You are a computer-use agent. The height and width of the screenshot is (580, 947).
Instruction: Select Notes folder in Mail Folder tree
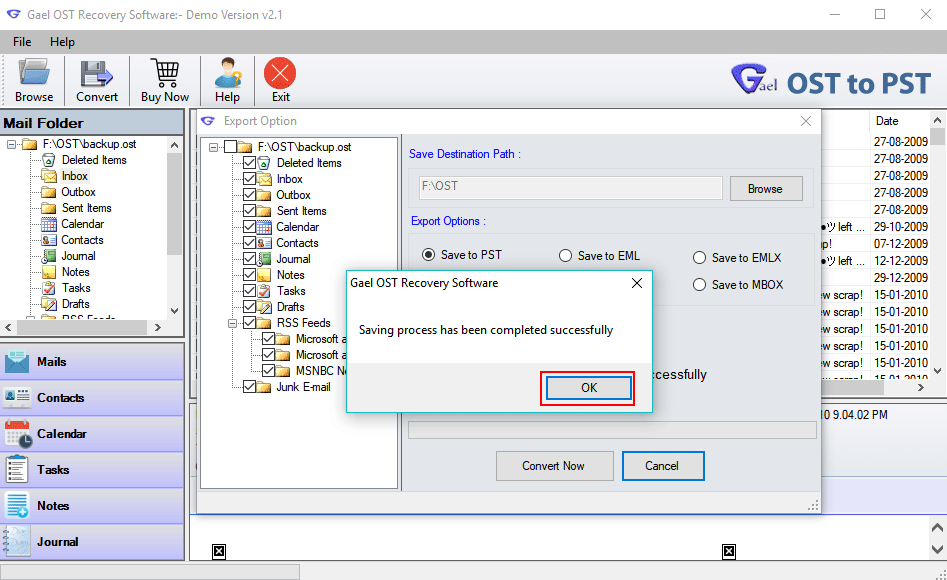click(75, 272)
